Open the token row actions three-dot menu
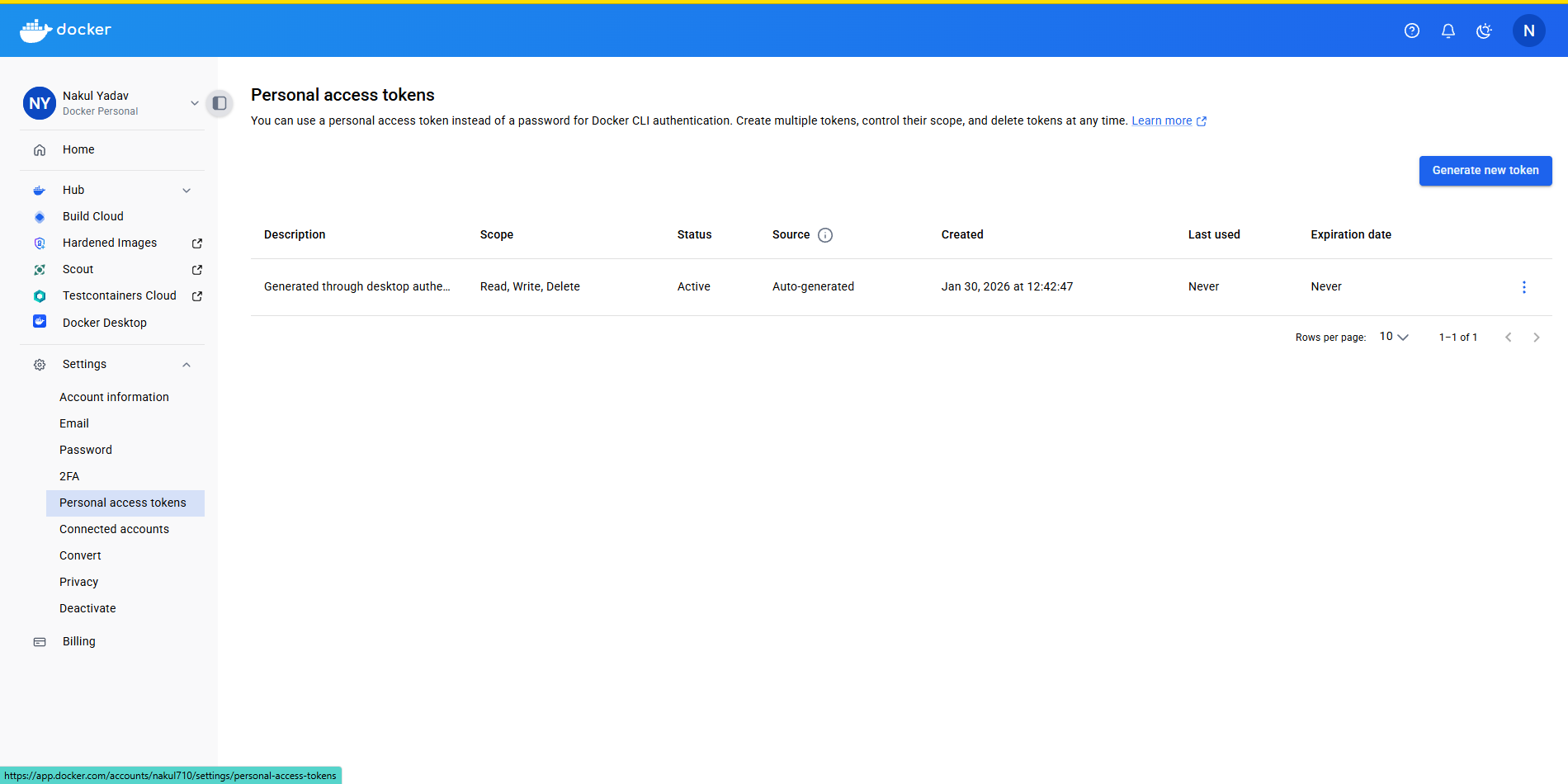The width and height of the screenshot is (1568, 784). (x=1524, y=286)
